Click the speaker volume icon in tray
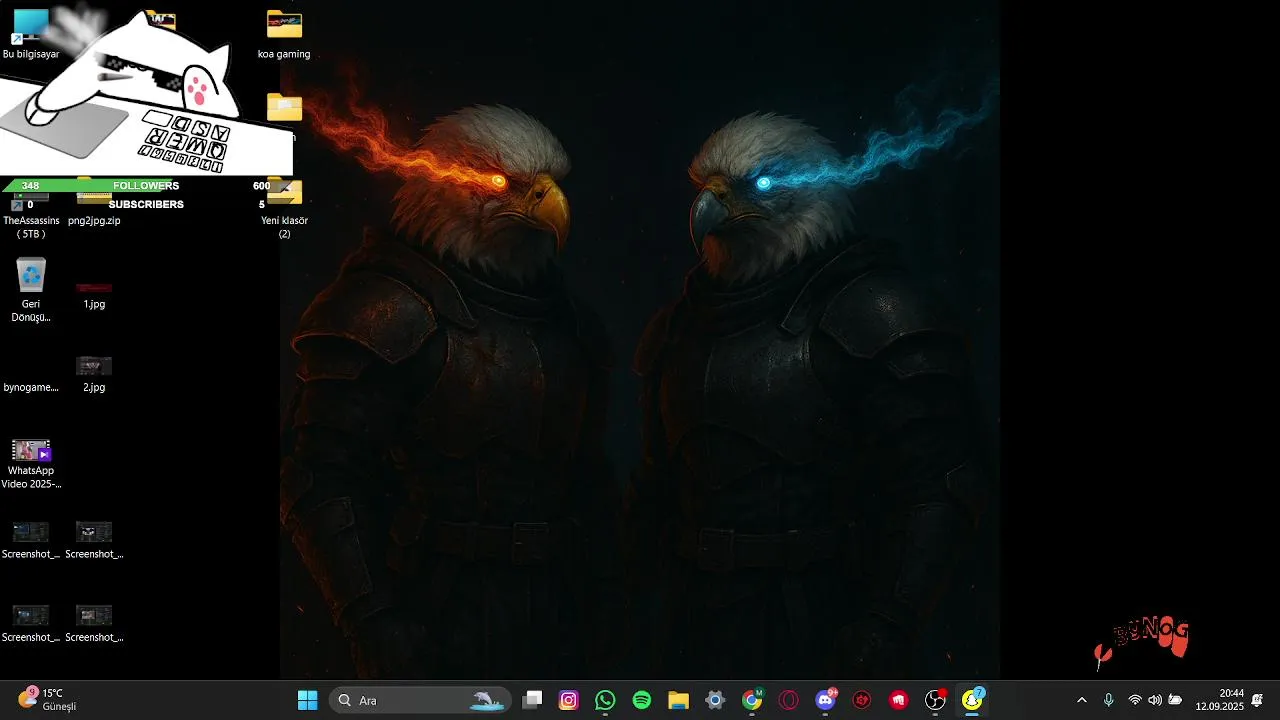The width and height of the screenshot is (1280, 720). point(1155,700)
